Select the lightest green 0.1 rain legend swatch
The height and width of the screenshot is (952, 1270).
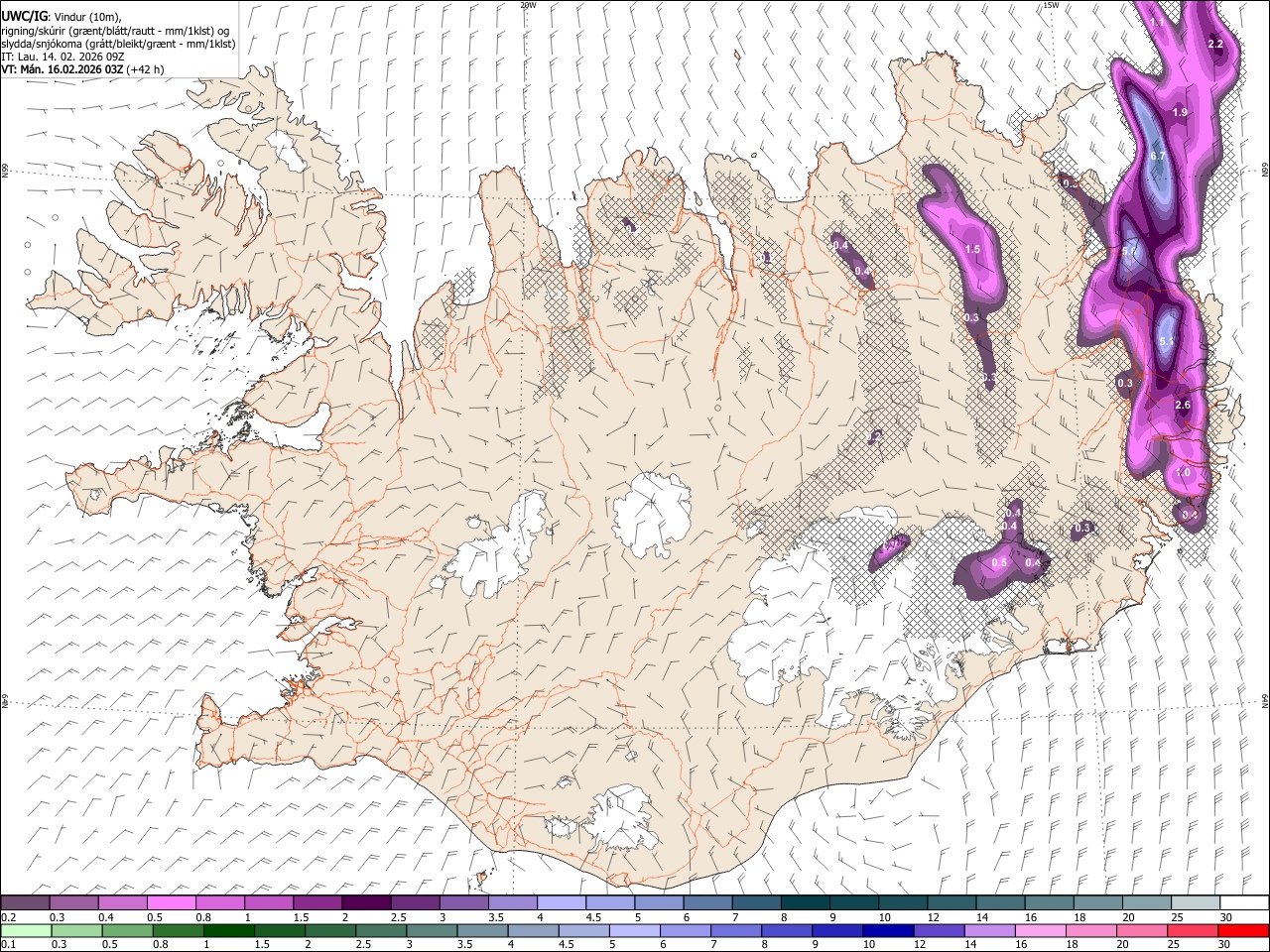(27, 930)
